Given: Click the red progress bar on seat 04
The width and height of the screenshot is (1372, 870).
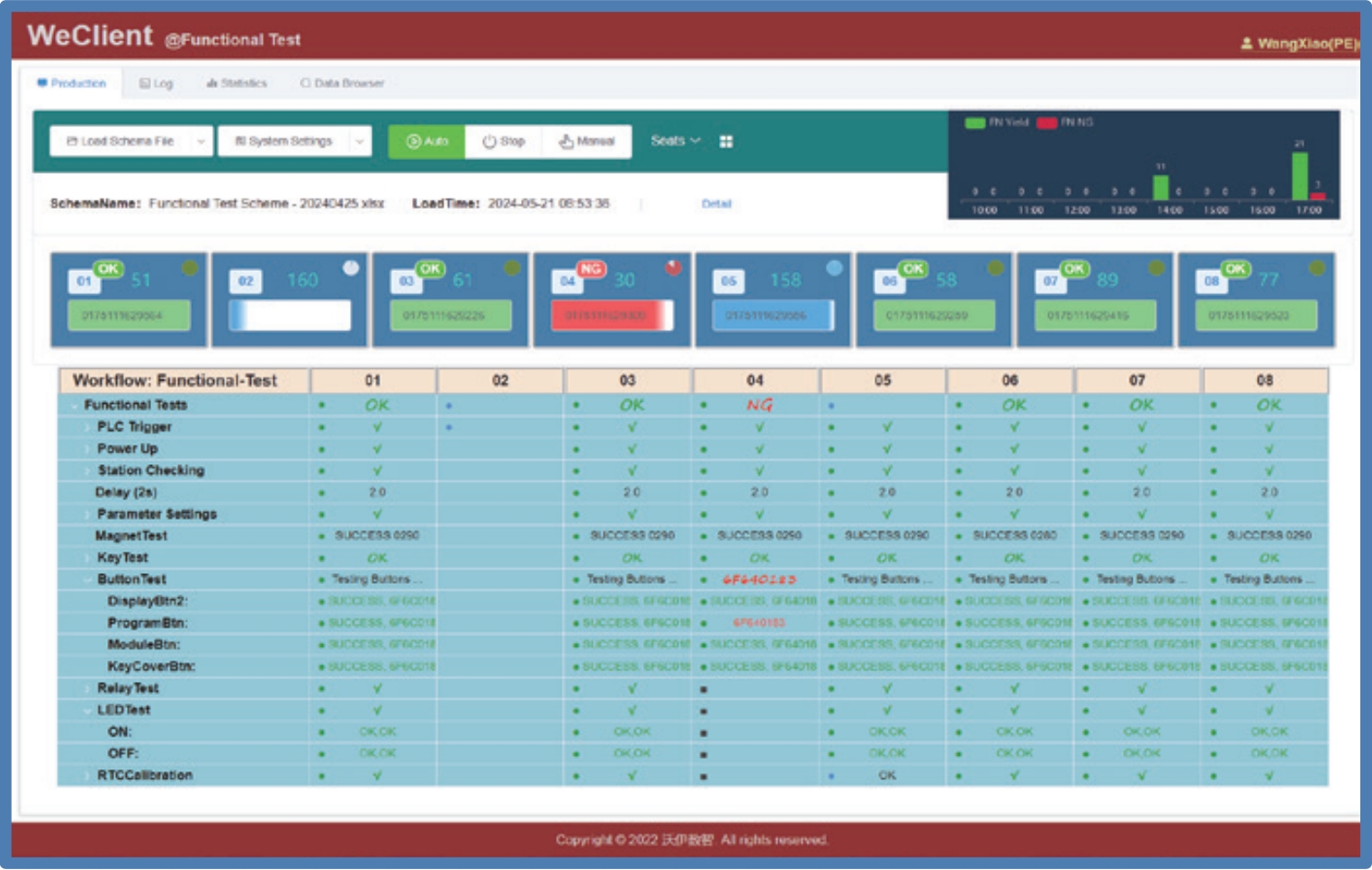Looking at the screenshot, I should pyautogui.click(x=612, y=316).
